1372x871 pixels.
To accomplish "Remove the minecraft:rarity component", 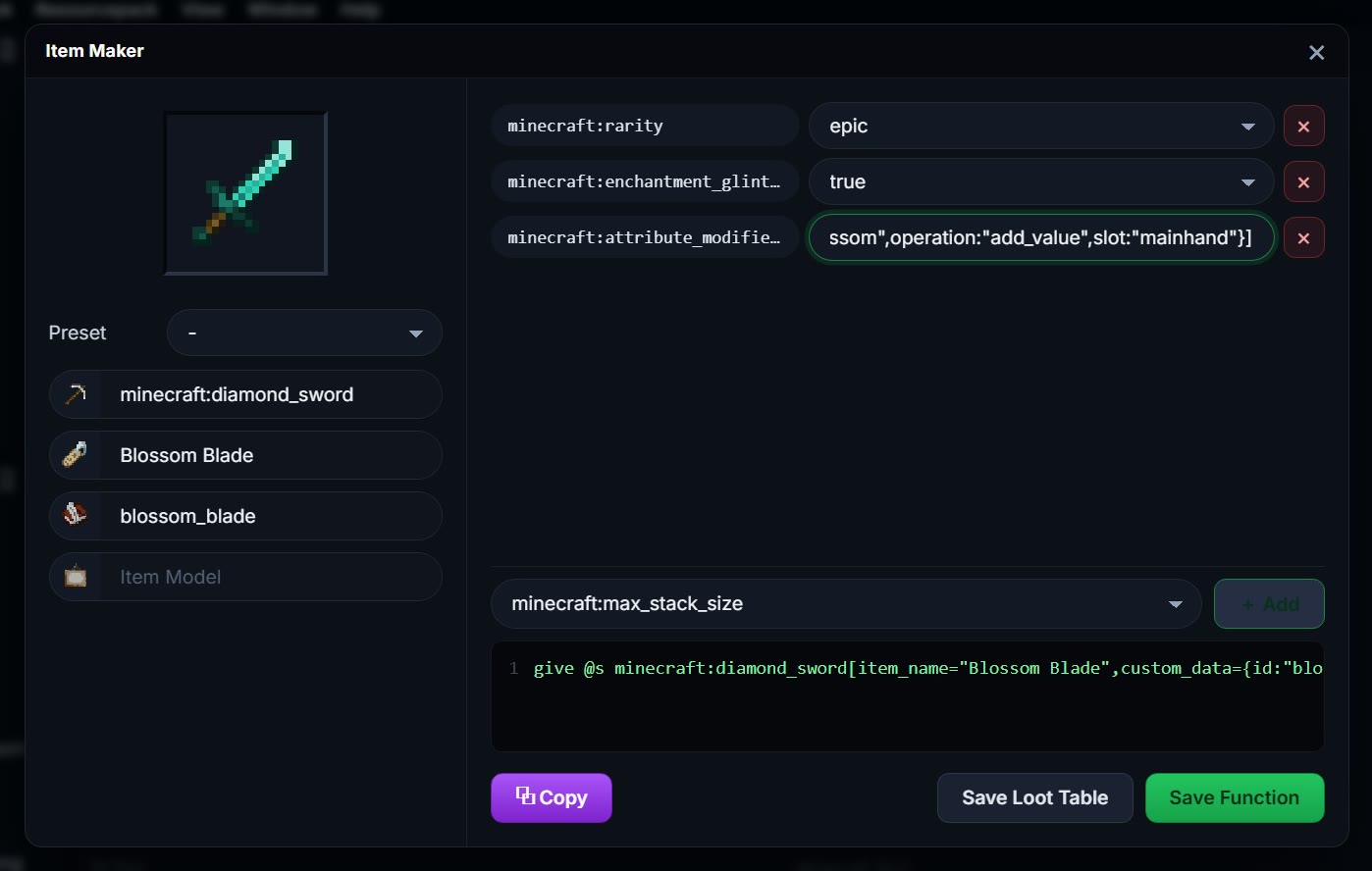I will pos(1303,126).
